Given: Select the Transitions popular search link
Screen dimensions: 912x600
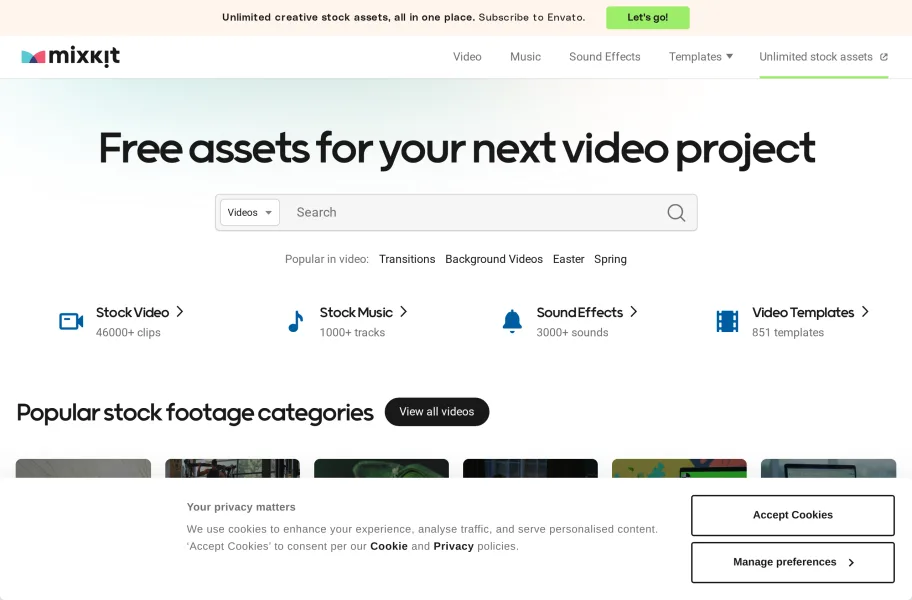Looking at the screenshot, I should 407,259.
